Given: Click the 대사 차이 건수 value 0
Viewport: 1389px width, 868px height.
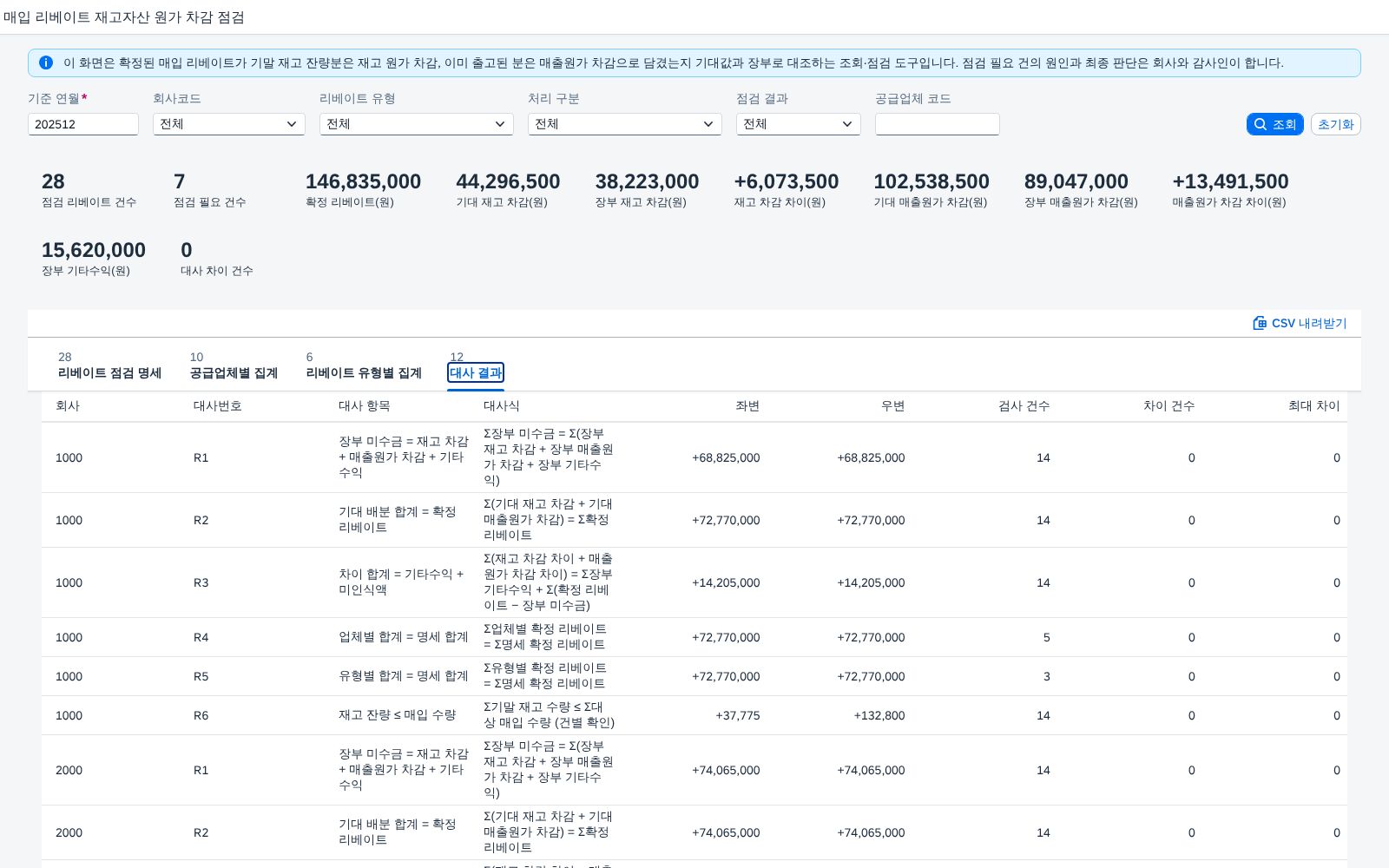Looking at the screenshot, I should (187, 250).
